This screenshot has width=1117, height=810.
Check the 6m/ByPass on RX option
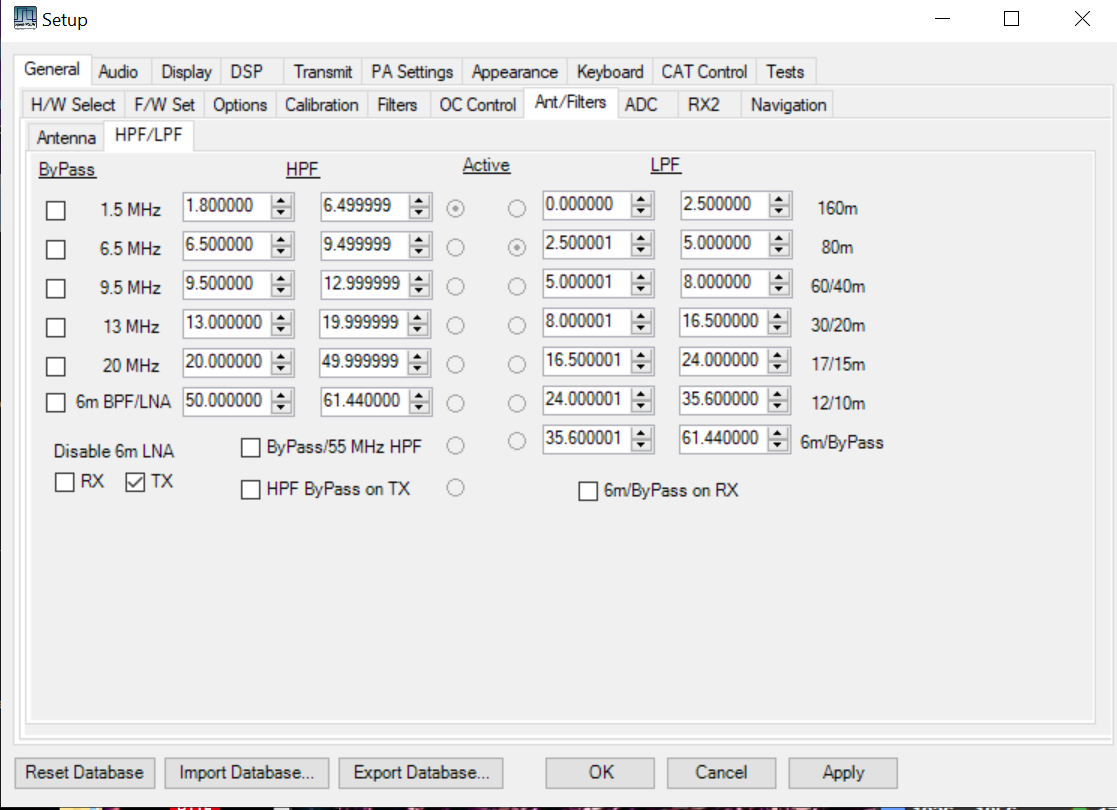click(x=589, y=491)
